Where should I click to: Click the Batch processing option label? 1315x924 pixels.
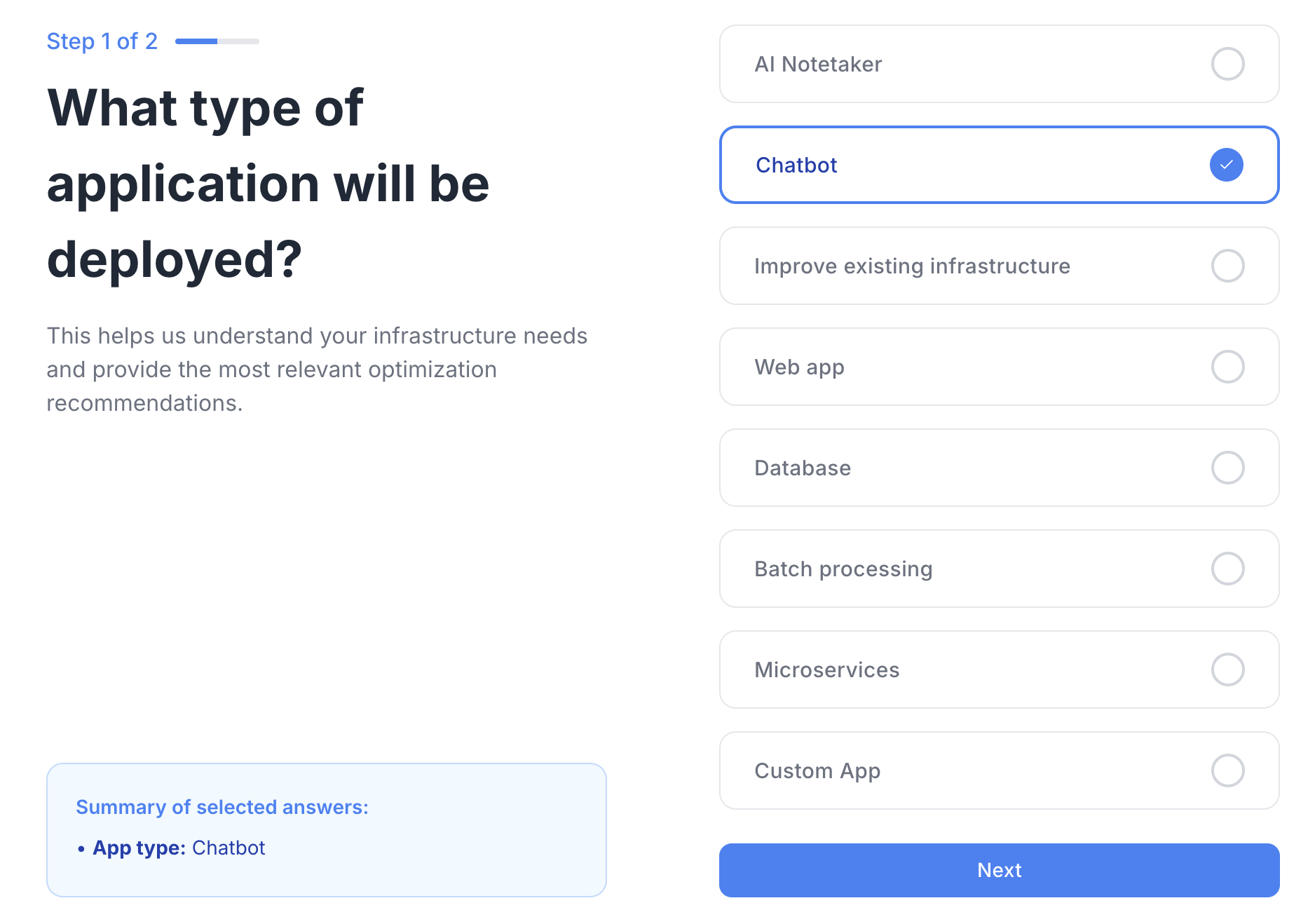coord(843,569)
